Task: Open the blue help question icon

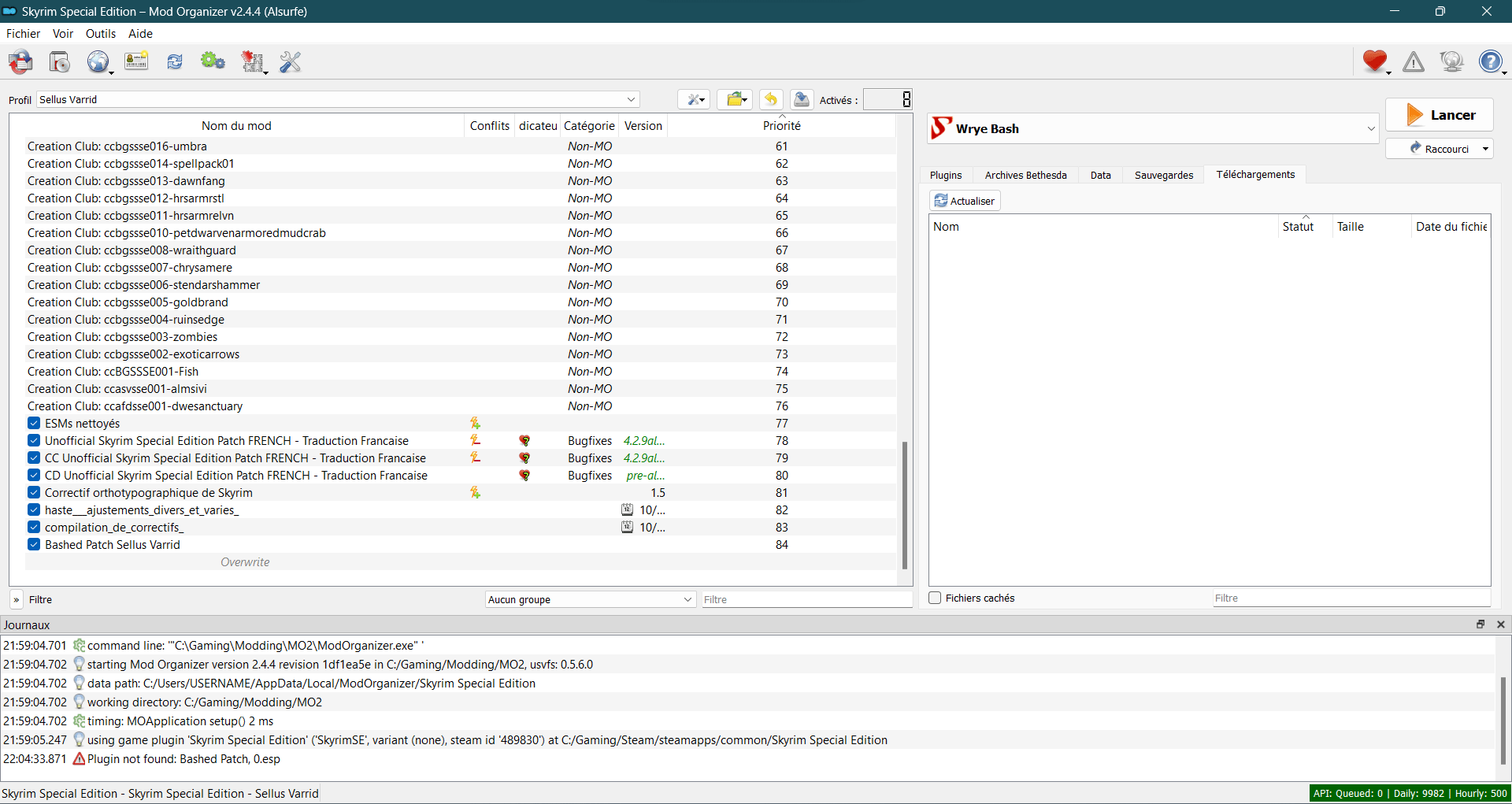Action: point(1491,61)
